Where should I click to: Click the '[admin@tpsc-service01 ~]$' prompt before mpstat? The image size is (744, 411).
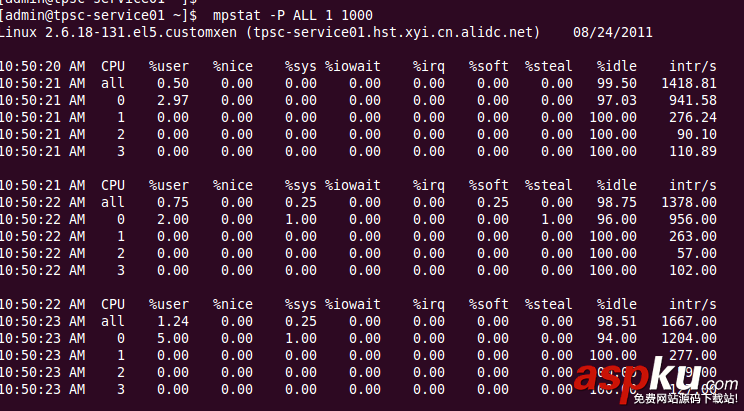tap(98, 15)
